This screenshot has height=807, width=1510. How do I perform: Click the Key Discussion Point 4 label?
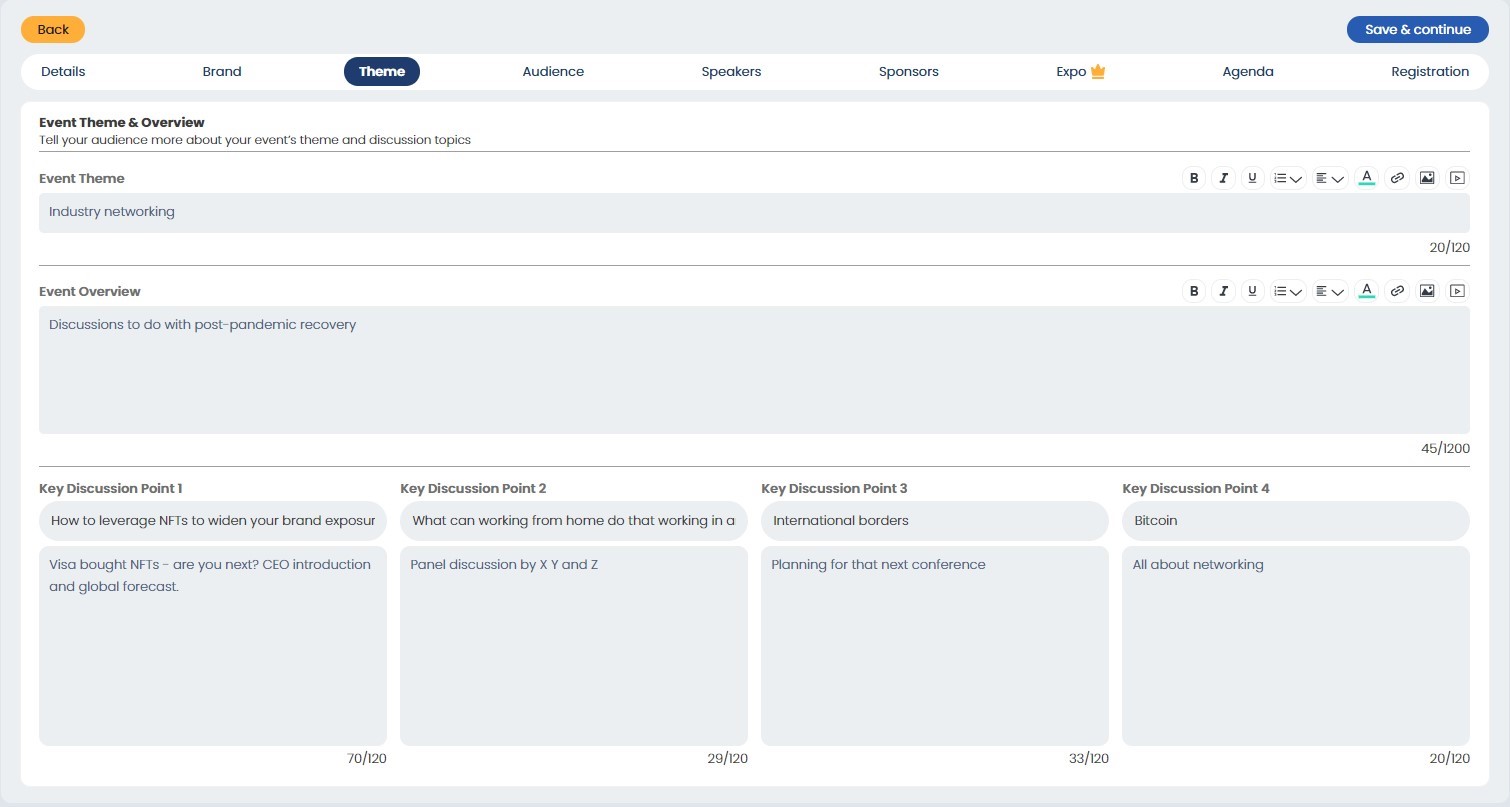pos(1196,488)
